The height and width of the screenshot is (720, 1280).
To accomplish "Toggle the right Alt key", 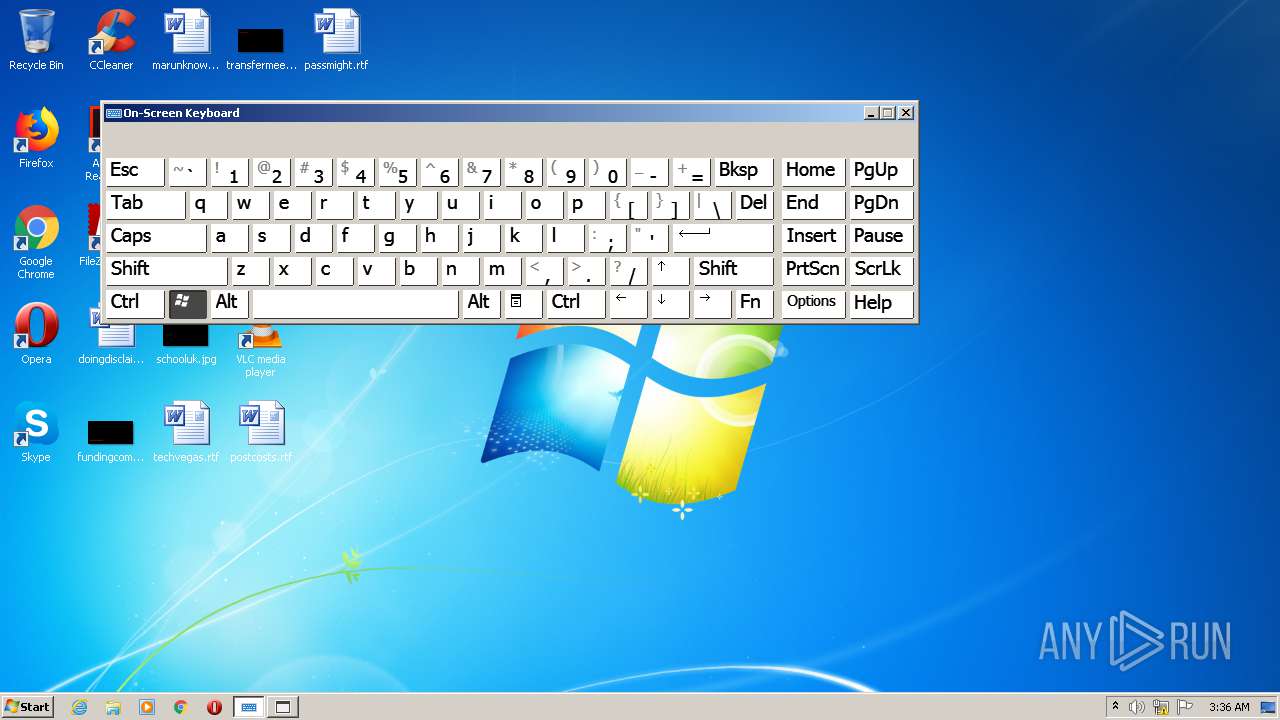I will (x=480, y=303).
